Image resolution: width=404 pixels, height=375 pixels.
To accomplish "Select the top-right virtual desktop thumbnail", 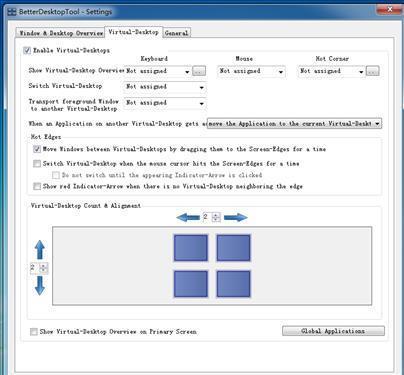I will [x=233, y=248].
